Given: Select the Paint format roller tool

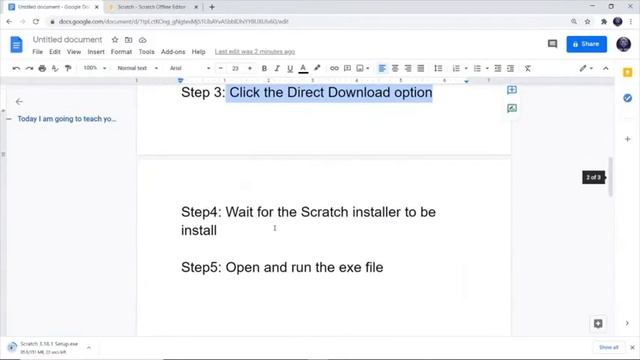Looking at the screenshot, I should tap(68, 69).
